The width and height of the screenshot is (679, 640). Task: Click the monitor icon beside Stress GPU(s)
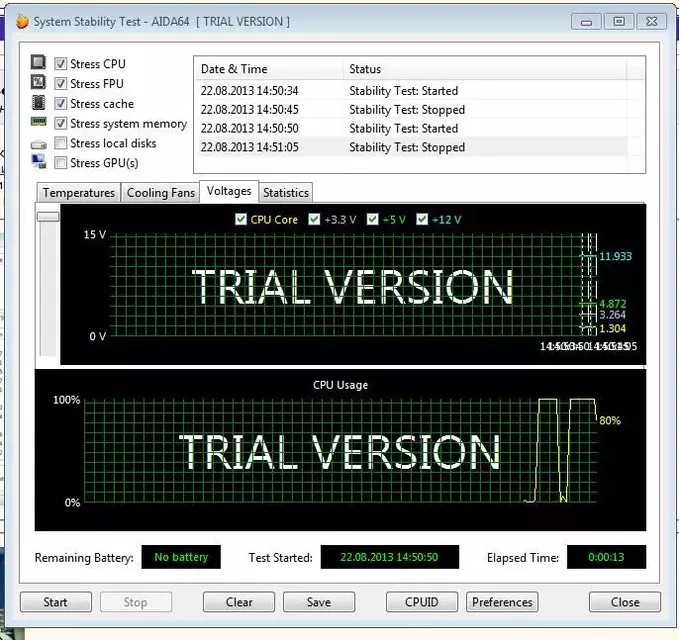tap(39, 162)
